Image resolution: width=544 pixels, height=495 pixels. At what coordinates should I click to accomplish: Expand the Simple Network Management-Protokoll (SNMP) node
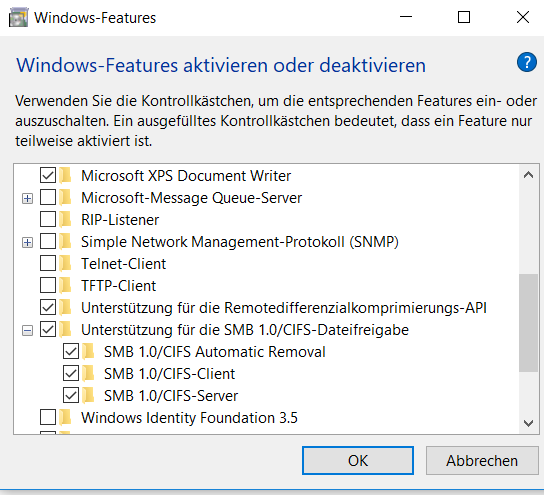tap(27, 242)
